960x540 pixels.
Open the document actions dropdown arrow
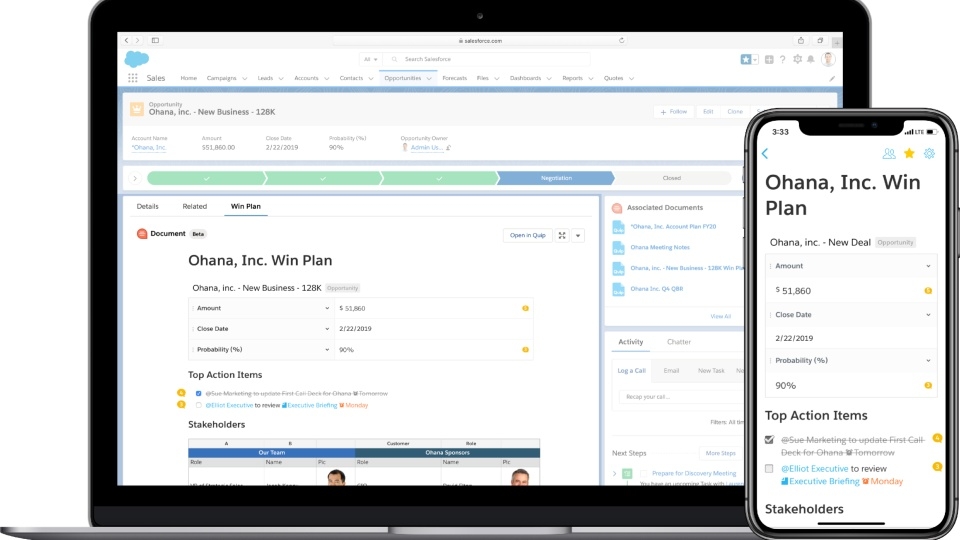[577, 235]
